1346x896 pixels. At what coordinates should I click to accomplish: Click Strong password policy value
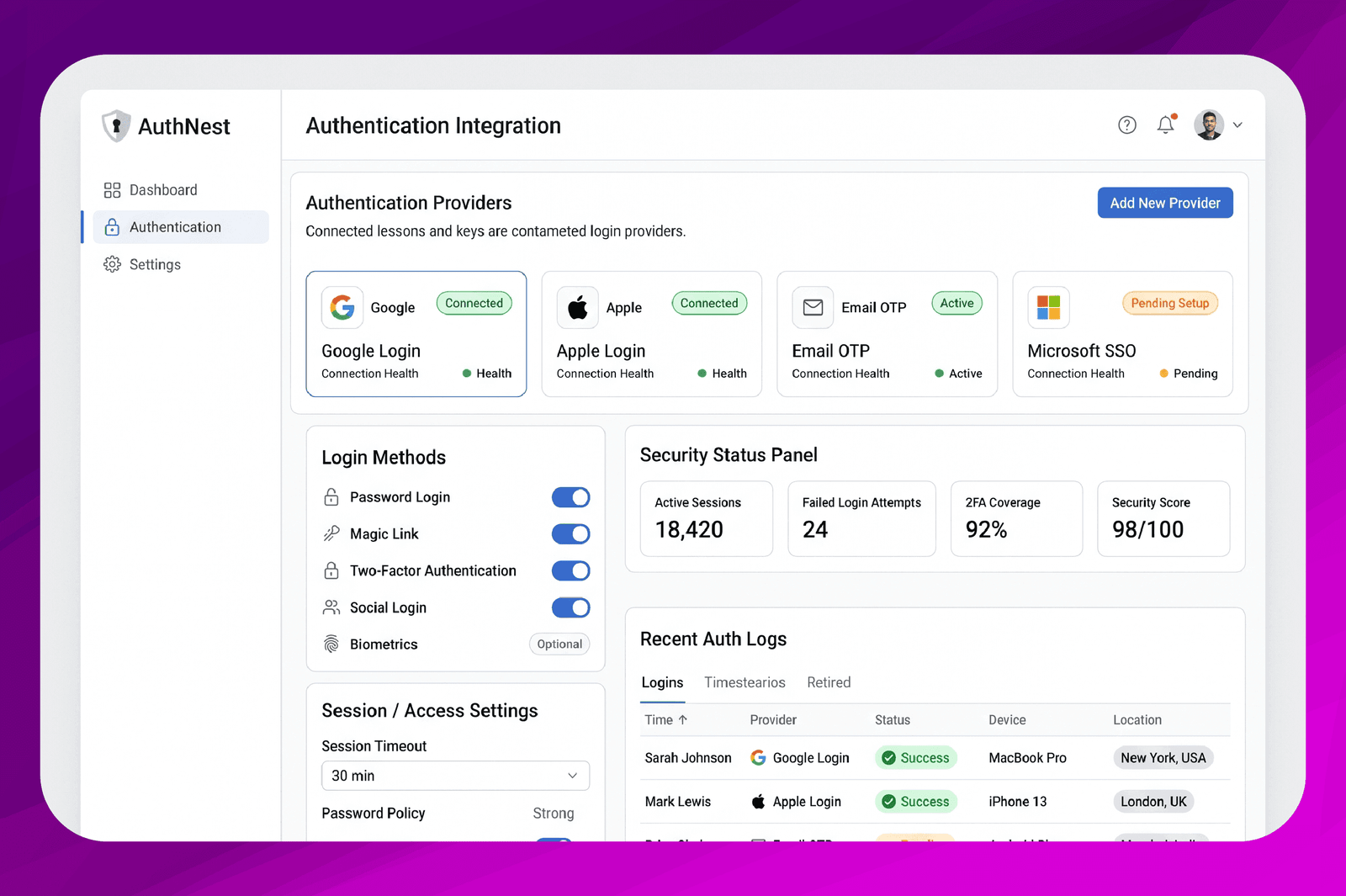click(x=554, y=814)
